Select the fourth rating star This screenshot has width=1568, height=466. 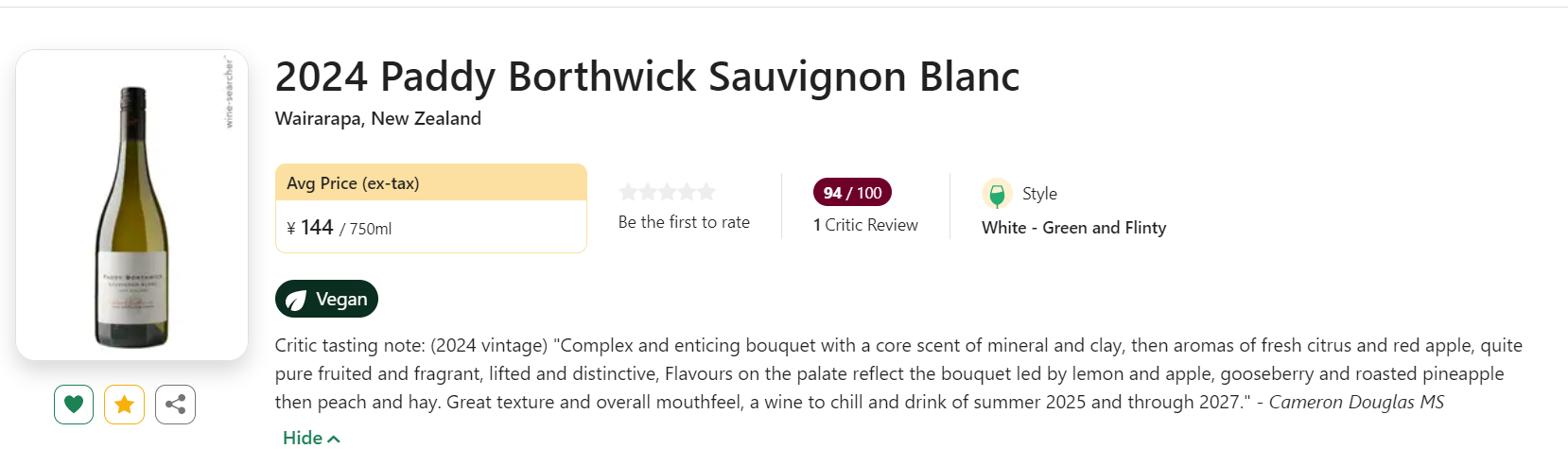pos(687,193)
